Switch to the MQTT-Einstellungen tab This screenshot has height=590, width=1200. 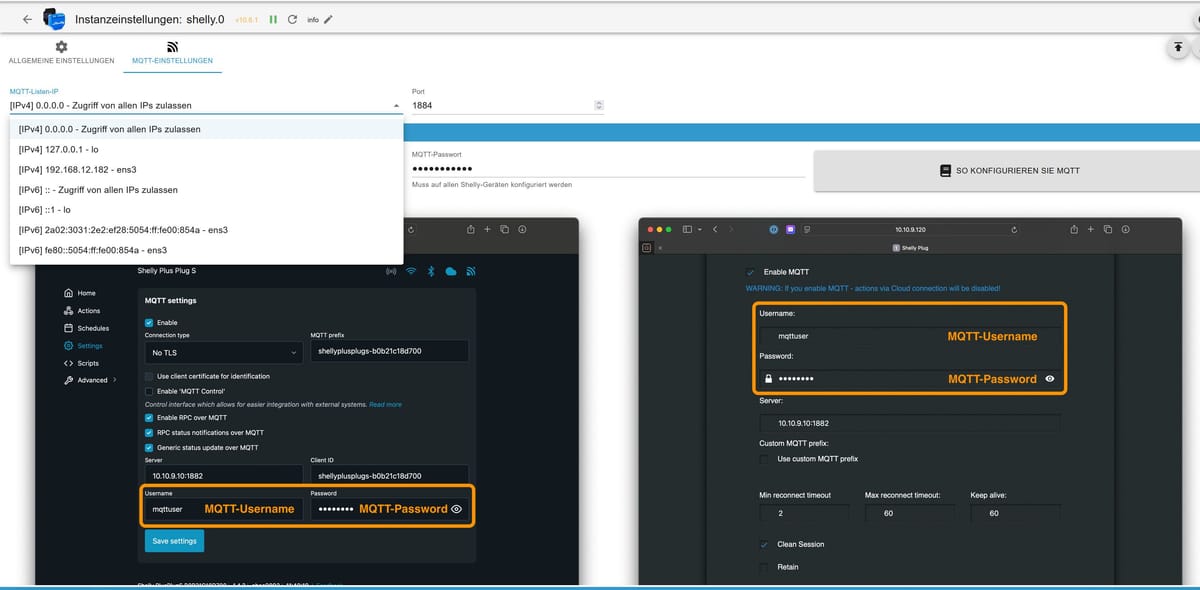pyautogui.click(x=172, y=53)
